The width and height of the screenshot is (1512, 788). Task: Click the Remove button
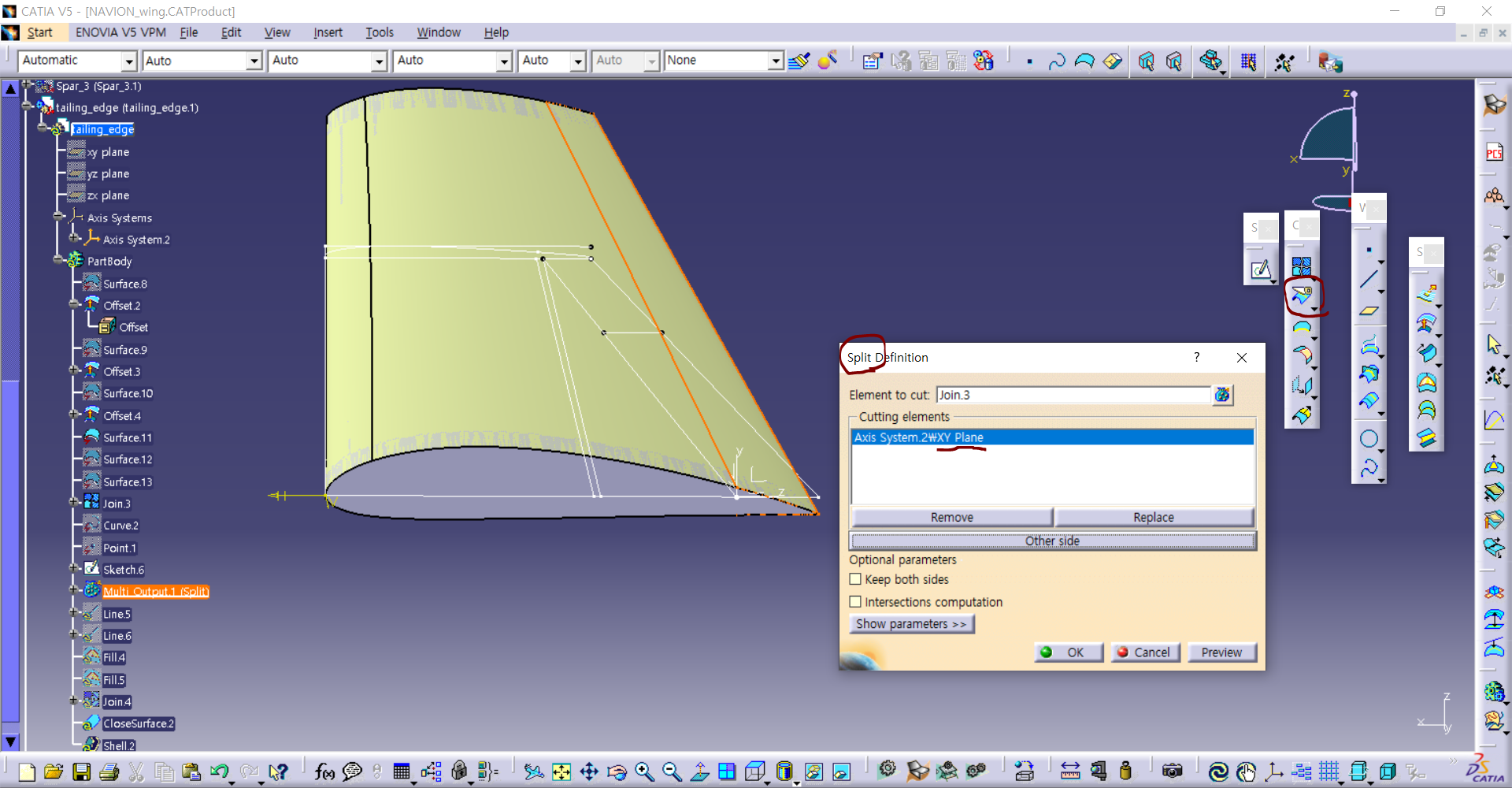952,518
